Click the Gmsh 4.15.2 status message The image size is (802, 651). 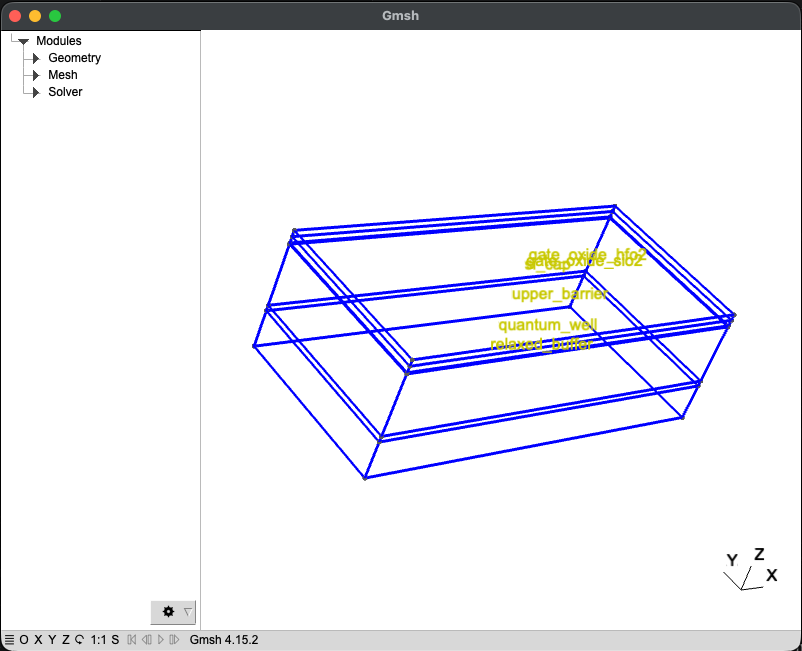tap(224, 640)
